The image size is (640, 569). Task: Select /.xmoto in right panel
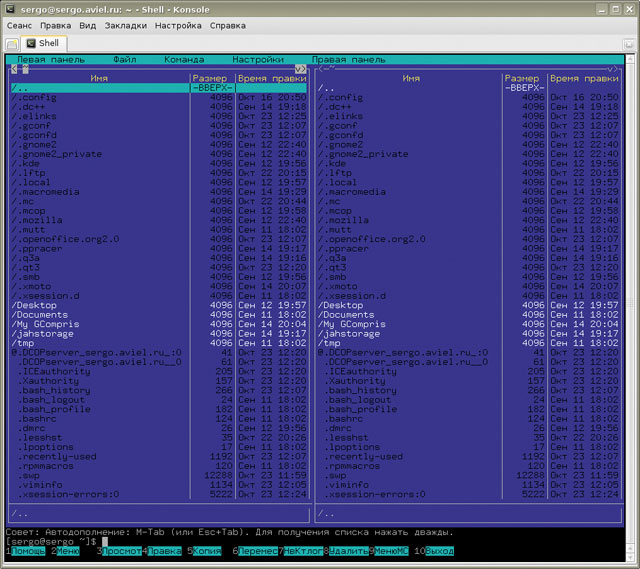click(469, 287)
